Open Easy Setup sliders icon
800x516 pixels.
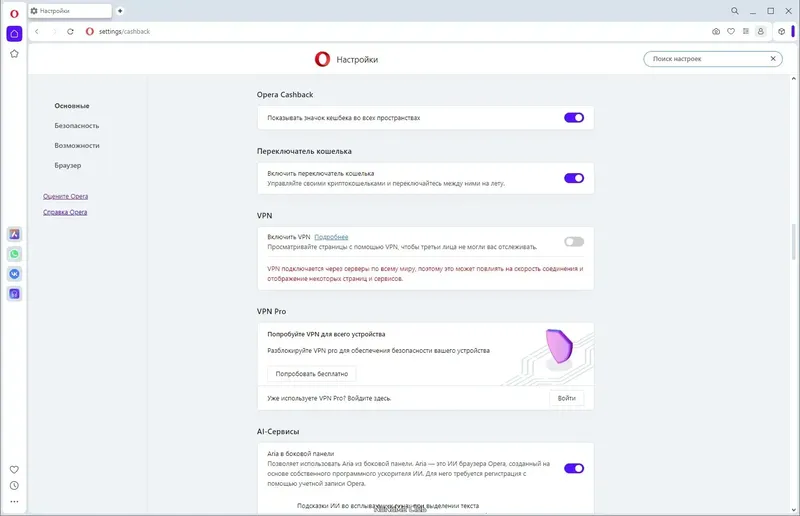(745, 32)
